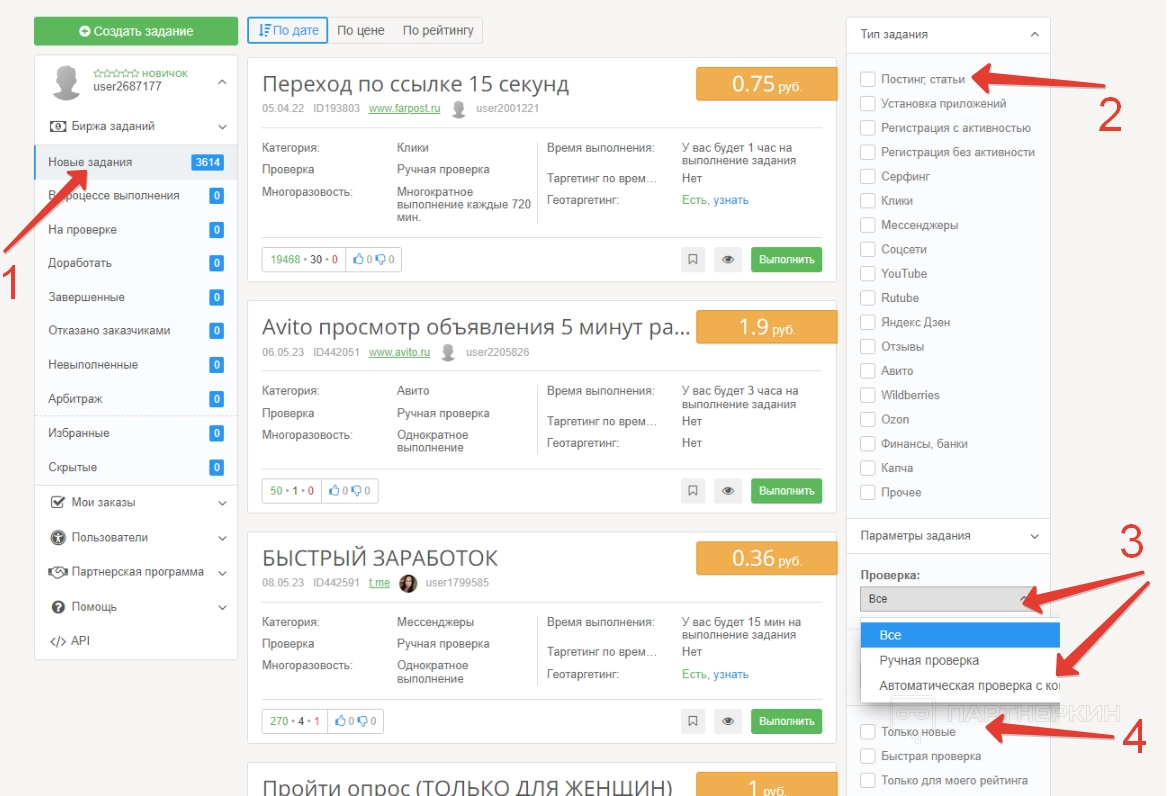The width and height of the screenshot is (1172, 796).
Task: Open the Проверка dropdown
Action: [948, 599]
